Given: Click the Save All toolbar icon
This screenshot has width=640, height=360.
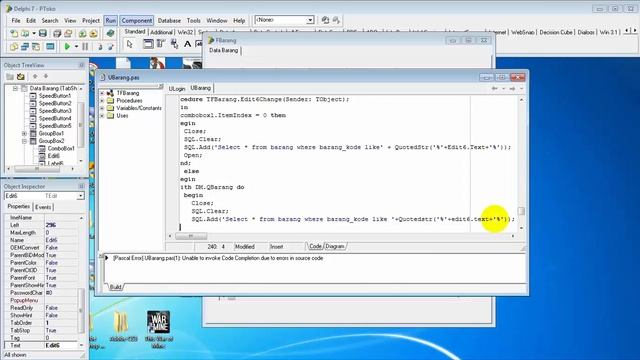Looking at the screenshot, I should point(57,33).
